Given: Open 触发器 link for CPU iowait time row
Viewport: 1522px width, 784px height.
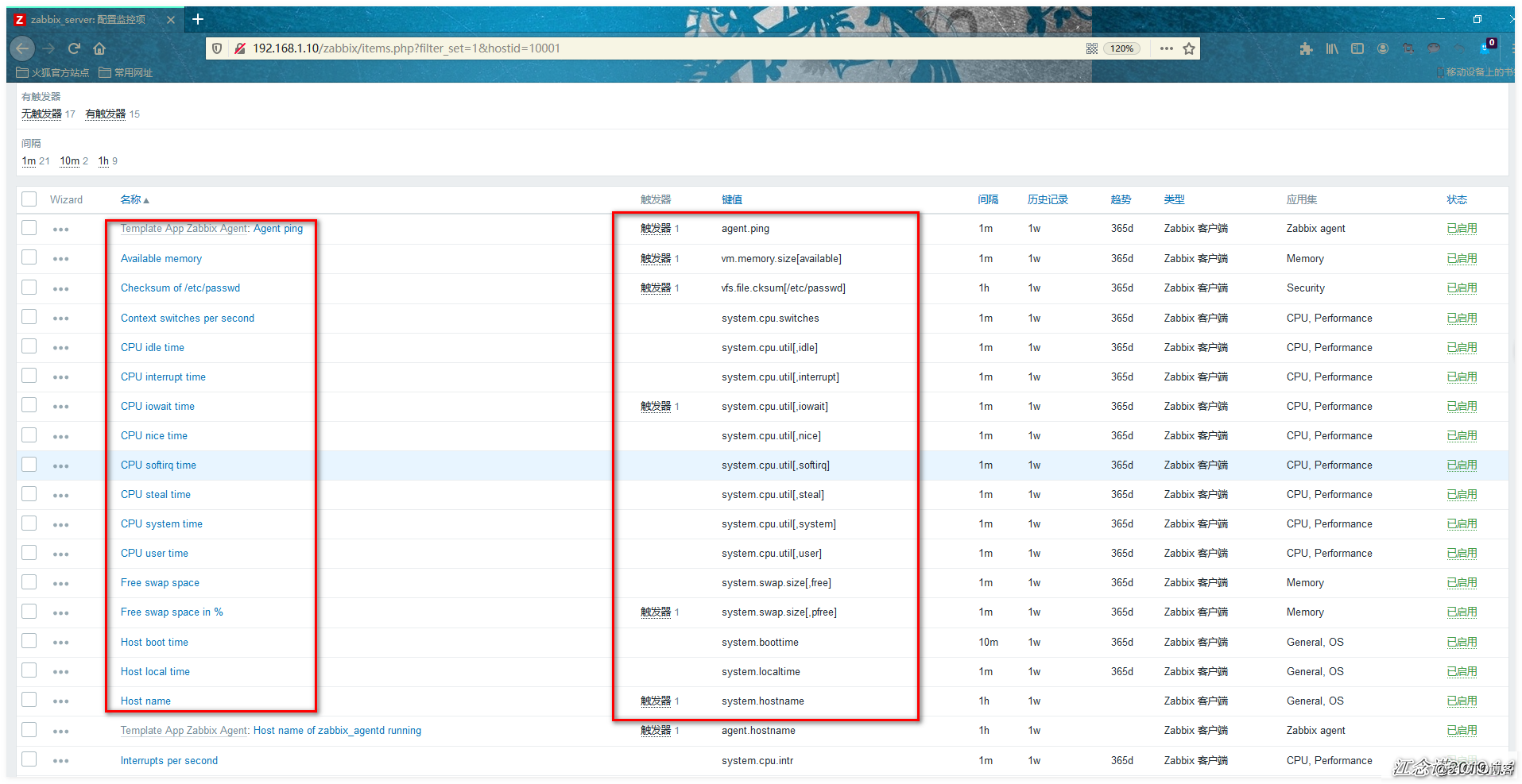Looking at the screenshot, I should 656,407.
